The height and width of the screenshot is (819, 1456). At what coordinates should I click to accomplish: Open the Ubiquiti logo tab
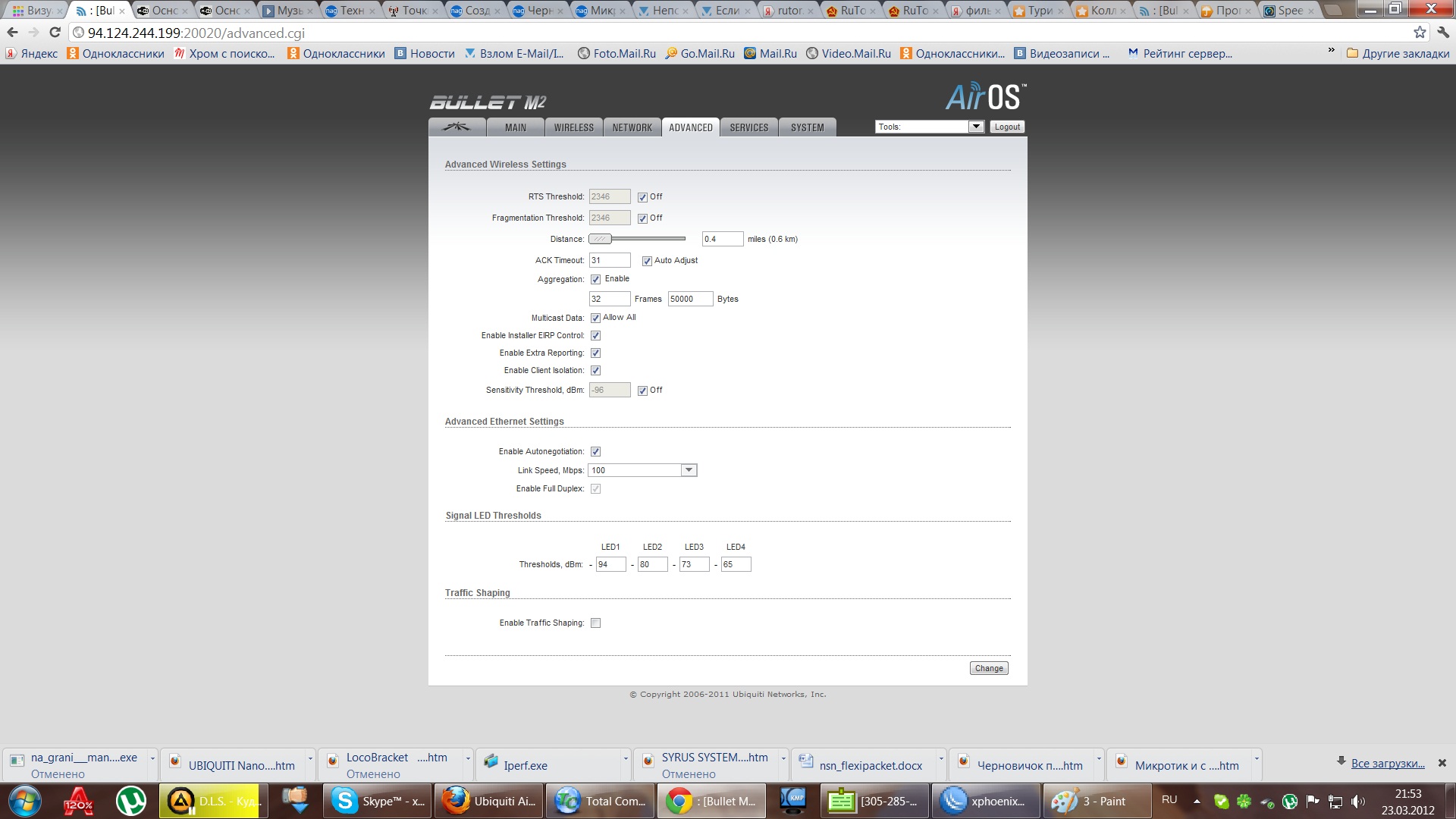pyautogui.click(x=457, y=127)
